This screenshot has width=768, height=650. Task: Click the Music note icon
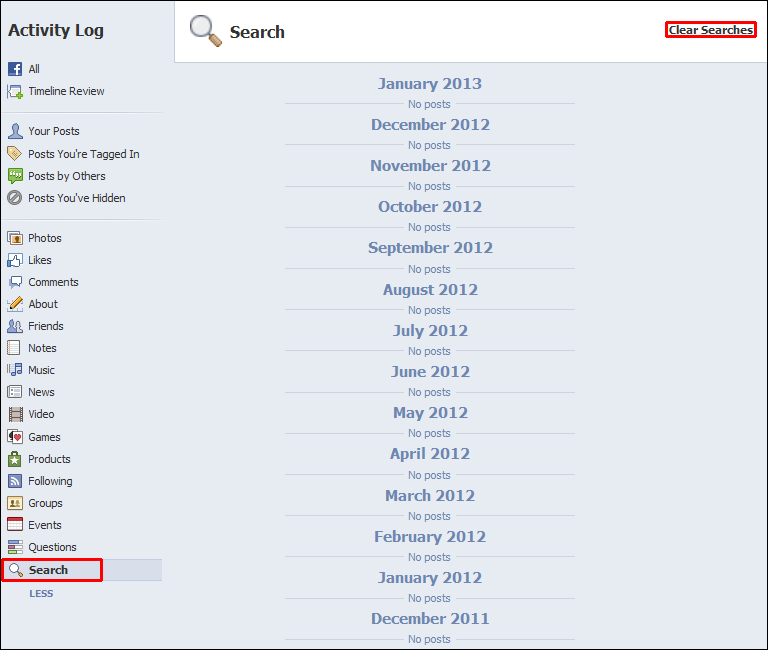(15, 370)
